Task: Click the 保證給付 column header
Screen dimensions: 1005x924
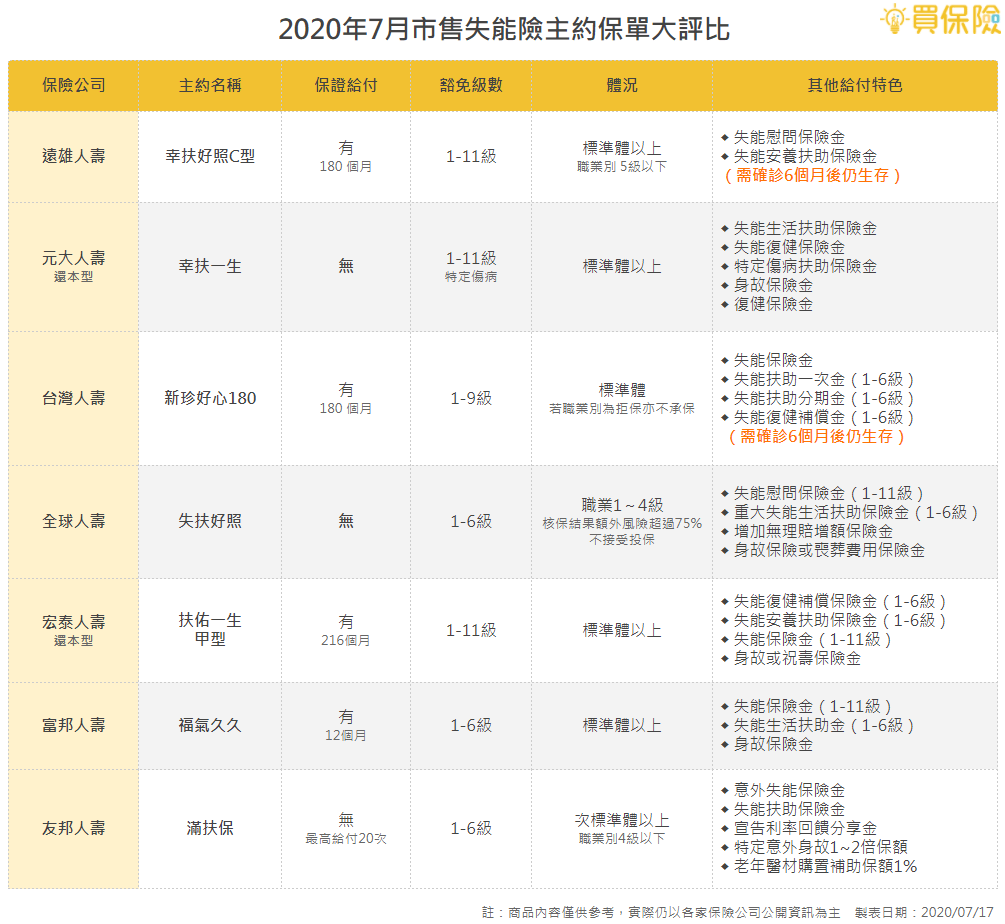Action: pos(345,85)
